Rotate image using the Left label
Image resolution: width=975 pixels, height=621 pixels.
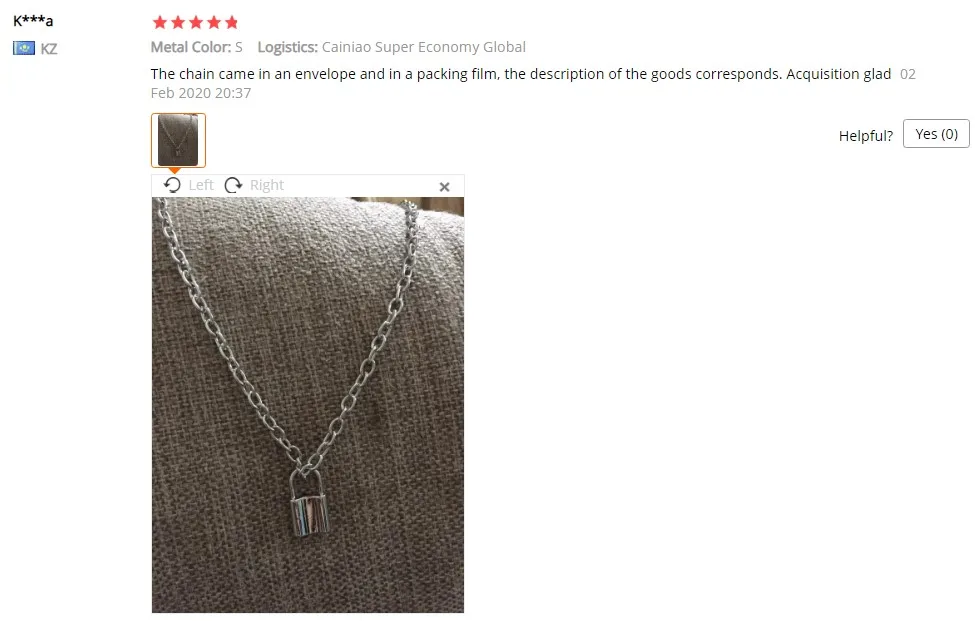[x=201, y=185]
